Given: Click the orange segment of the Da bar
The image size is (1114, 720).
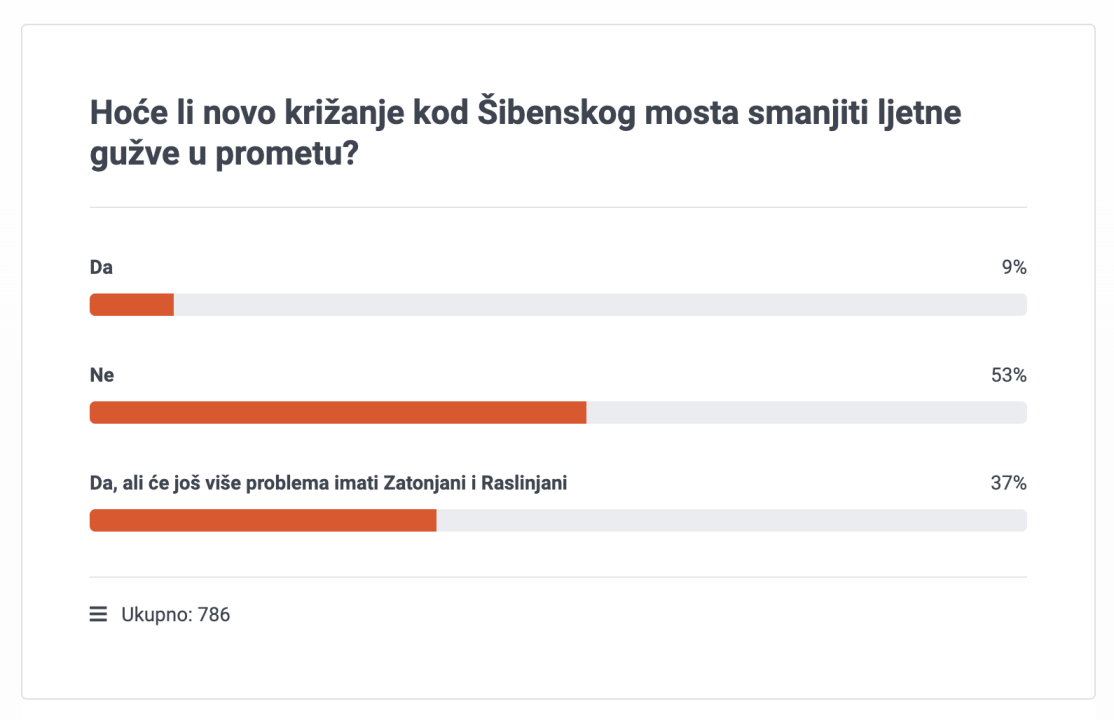Looking at the screenshot, I should click(130, 303).
